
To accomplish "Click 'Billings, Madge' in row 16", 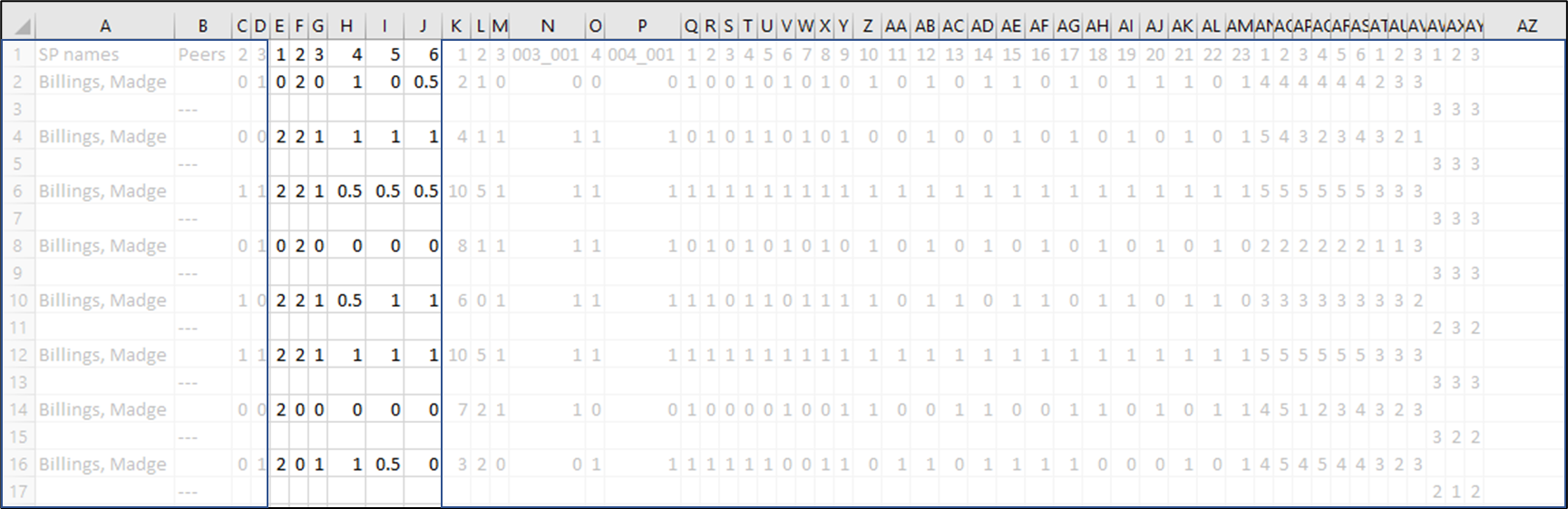I will (x=102, y=464).
